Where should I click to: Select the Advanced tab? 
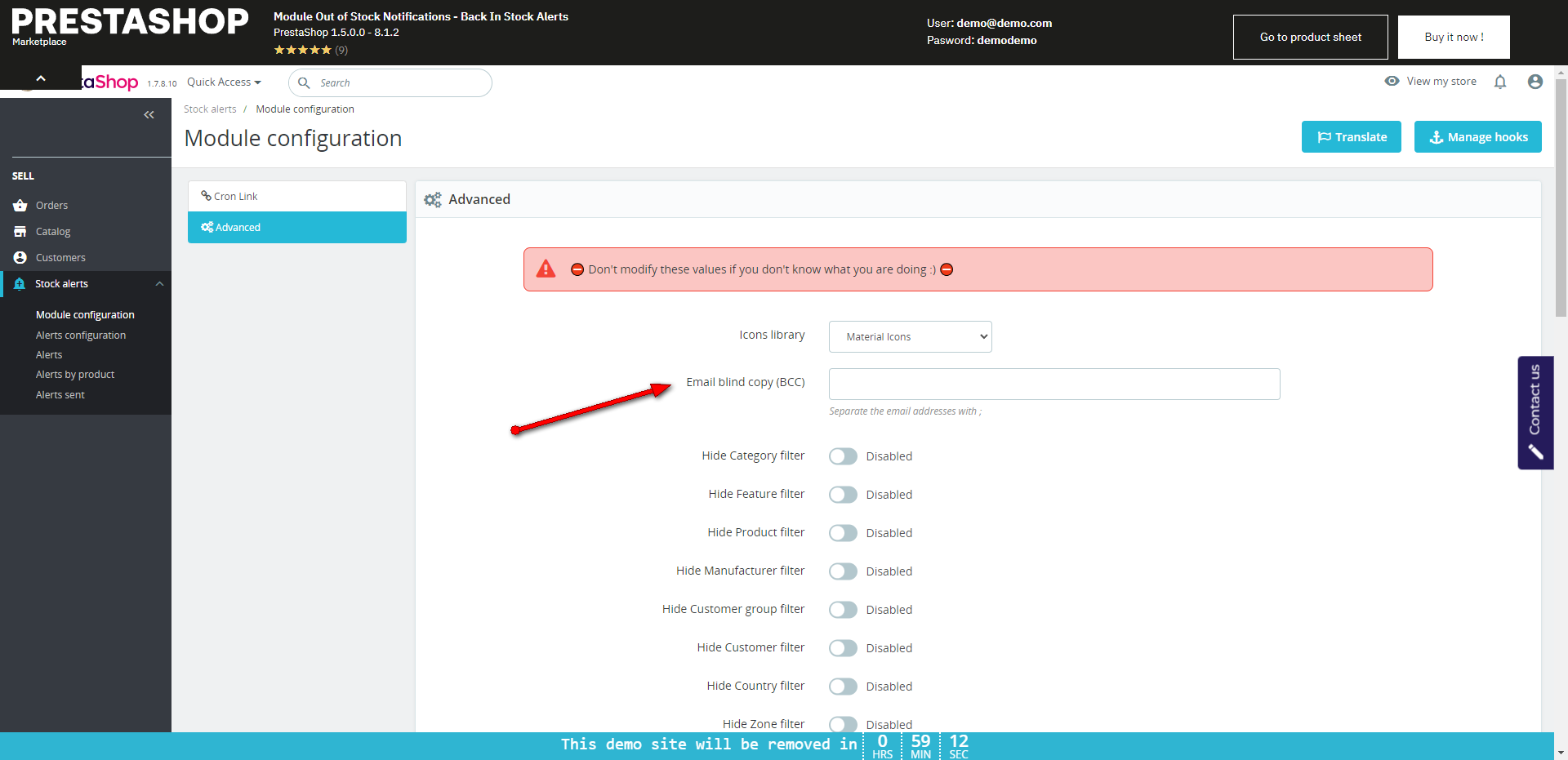click(x=297, y=227)
